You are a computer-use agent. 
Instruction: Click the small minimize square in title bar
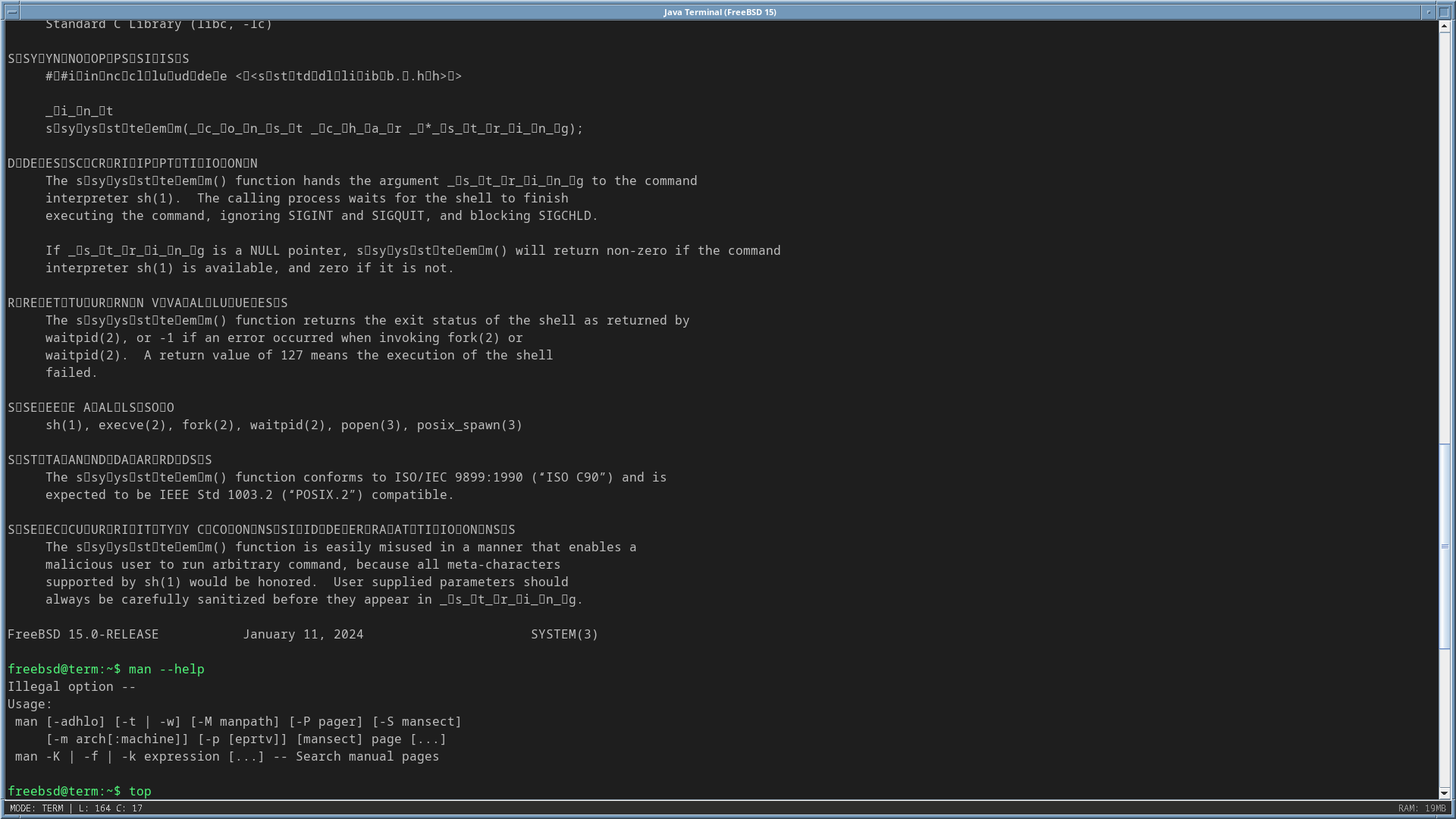[1429, 11]
